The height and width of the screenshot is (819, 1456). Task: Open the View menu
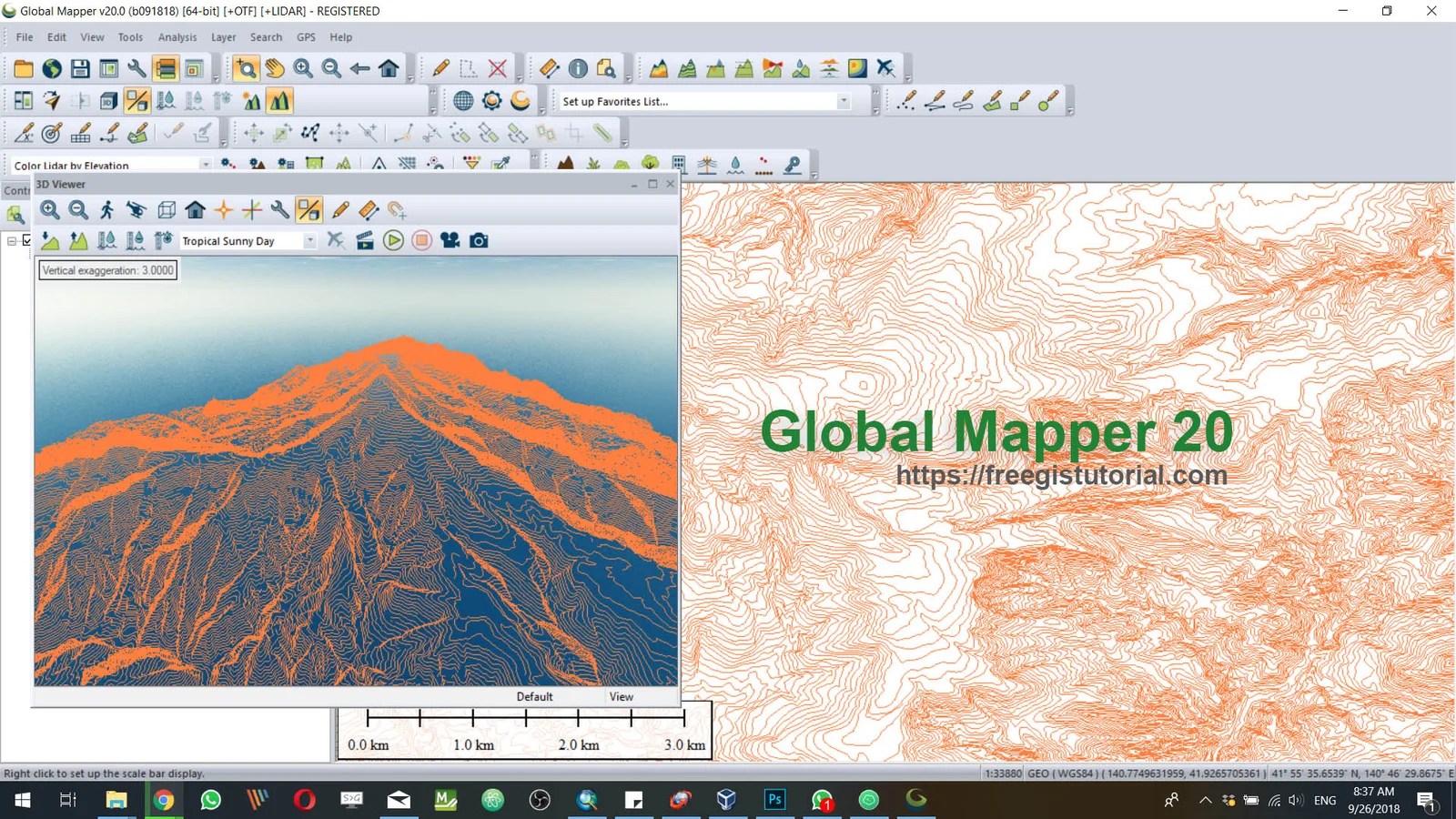point(92,37)
